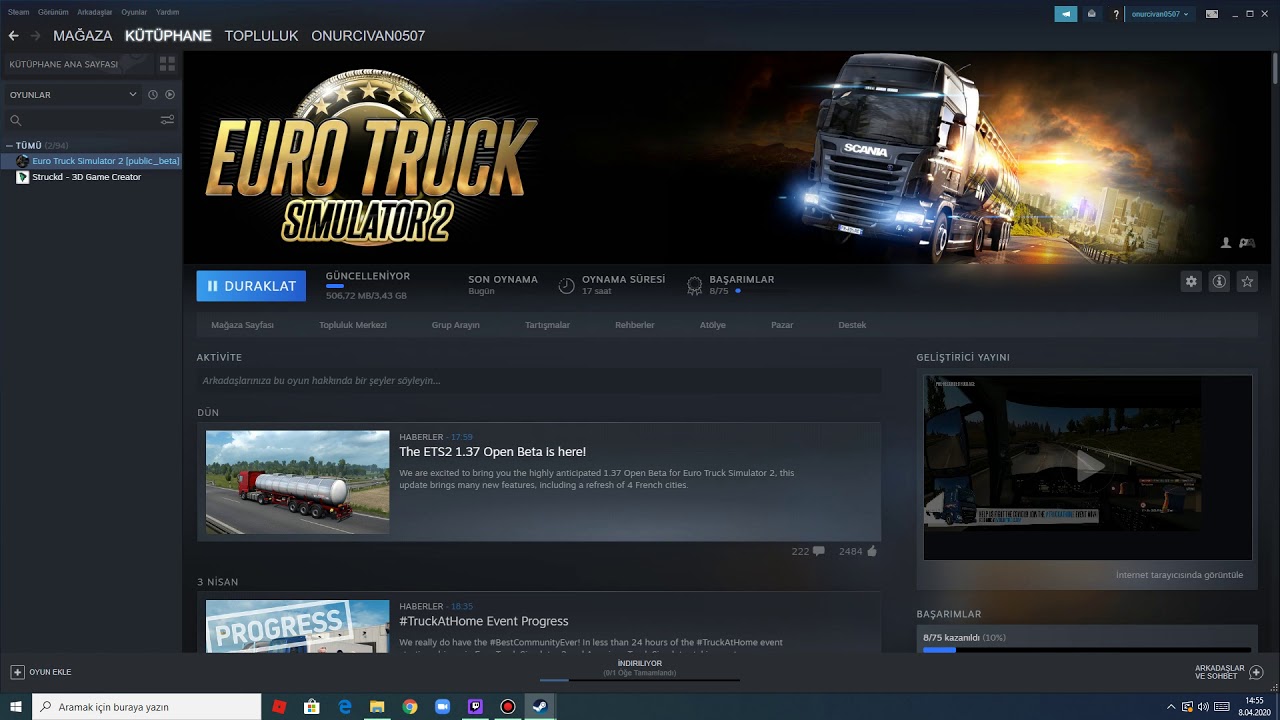Open Topluluk Merkezi link

(x=353, y=325)
